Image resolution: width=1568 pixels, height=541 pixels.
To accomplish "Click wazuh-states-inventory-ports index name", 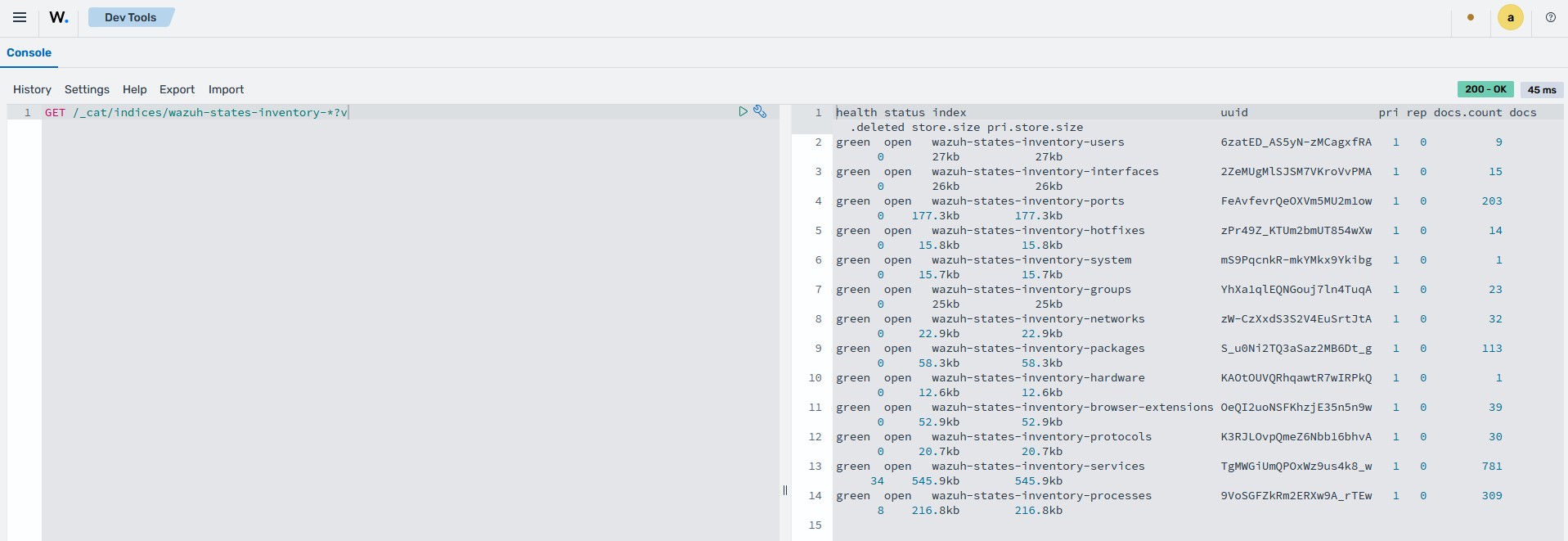I will (1028, 201).
